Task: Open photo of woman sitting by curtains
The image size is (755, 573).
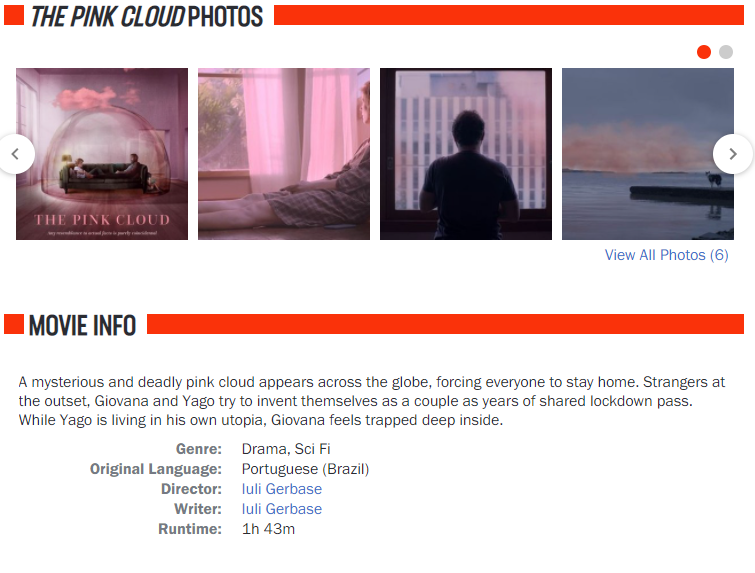Action: click(284, 154)
